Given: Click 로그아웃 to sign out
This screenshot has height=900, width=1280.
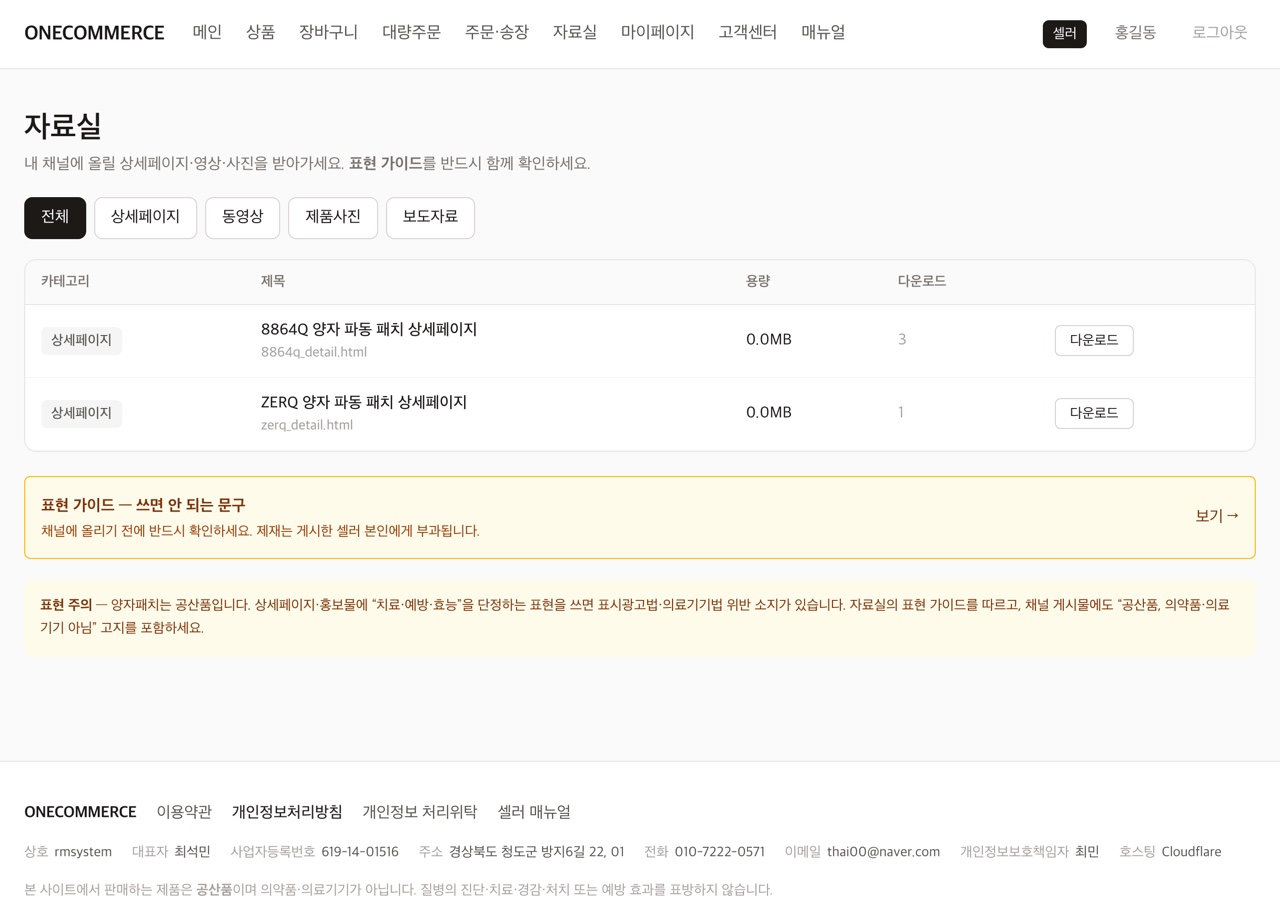Looking at the screenshot, I should pos(1219,32).
